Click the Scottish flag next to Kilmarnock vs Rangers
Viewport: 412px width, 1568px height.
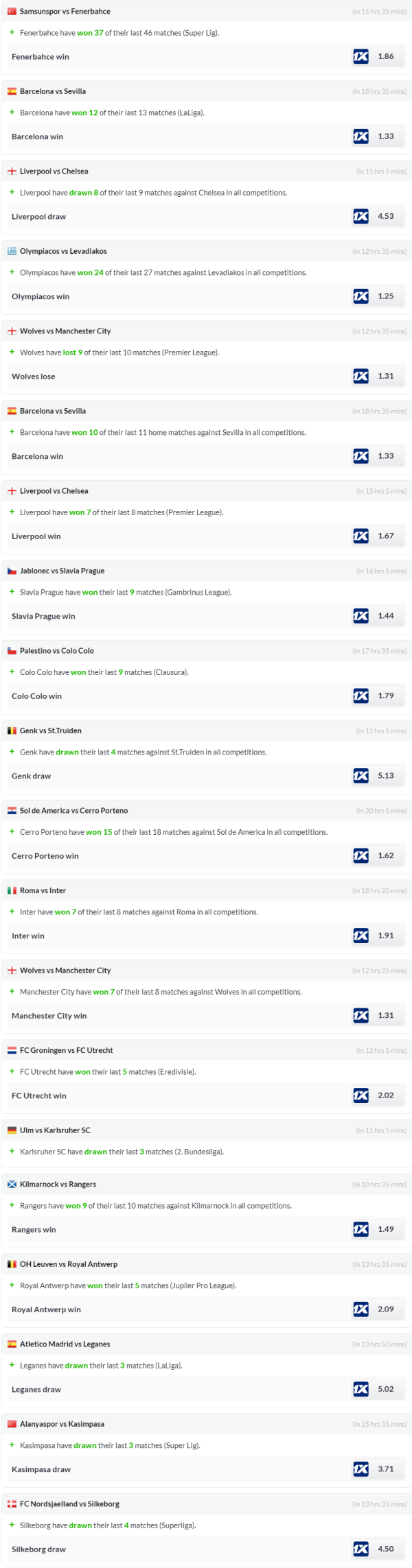point(12,1184)
